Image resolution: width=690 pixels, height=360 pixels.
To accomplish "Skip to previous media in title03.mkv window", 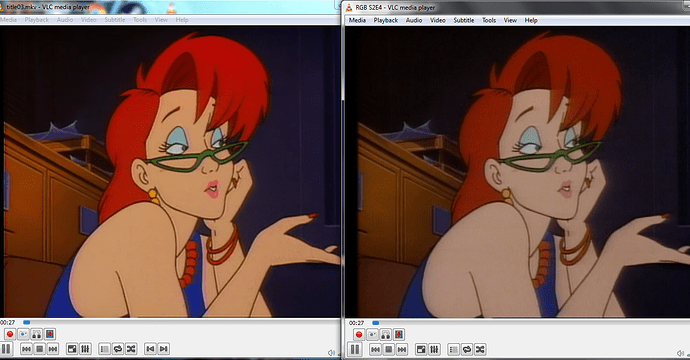I will pyautogui.click(x=26, y=349).
